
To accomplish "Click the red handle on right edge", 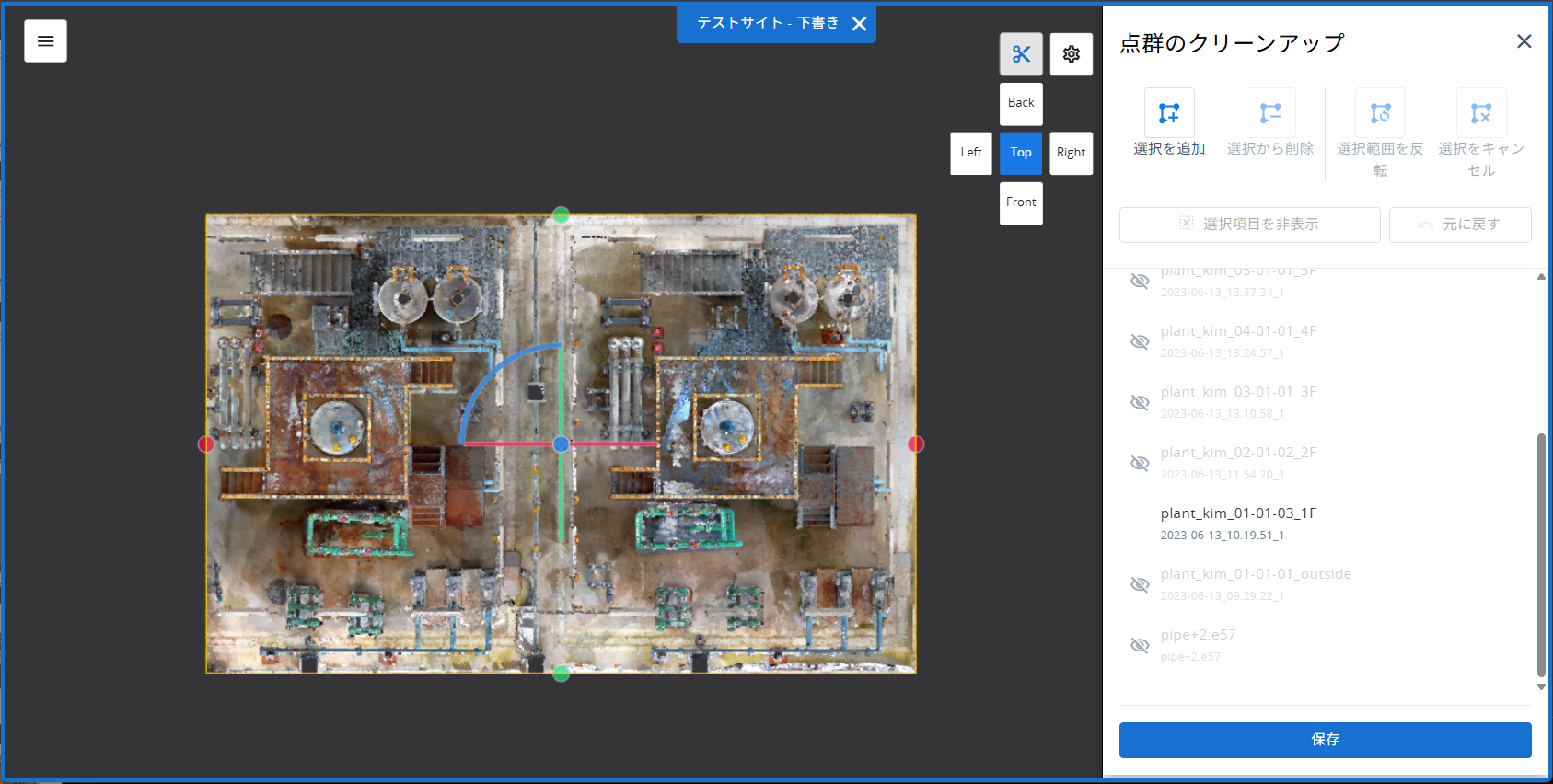I will pos(915,444).
